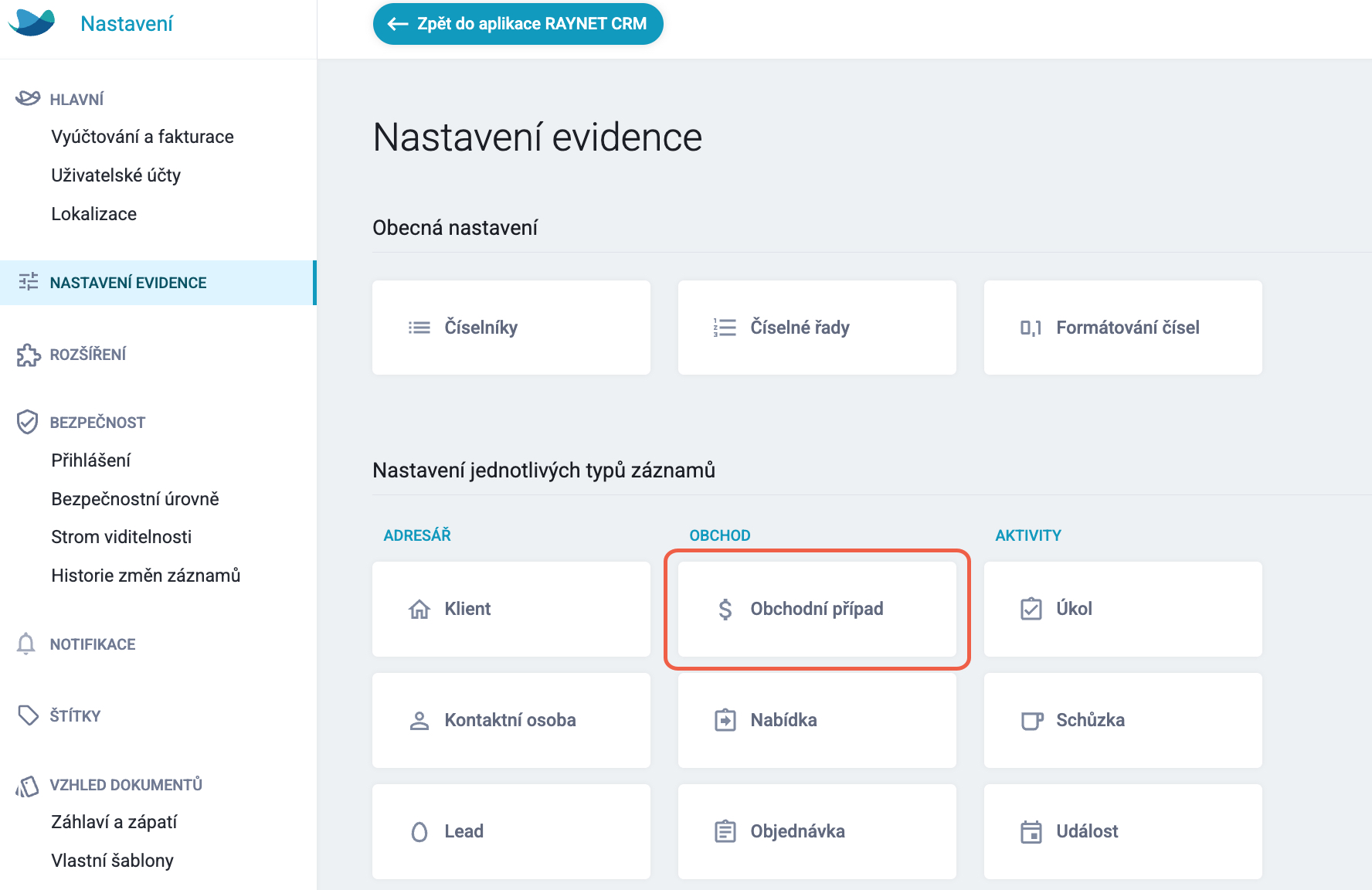
Task: Click the house icon in Klient card
Action: pyautogui.click(x=419, y=609)
